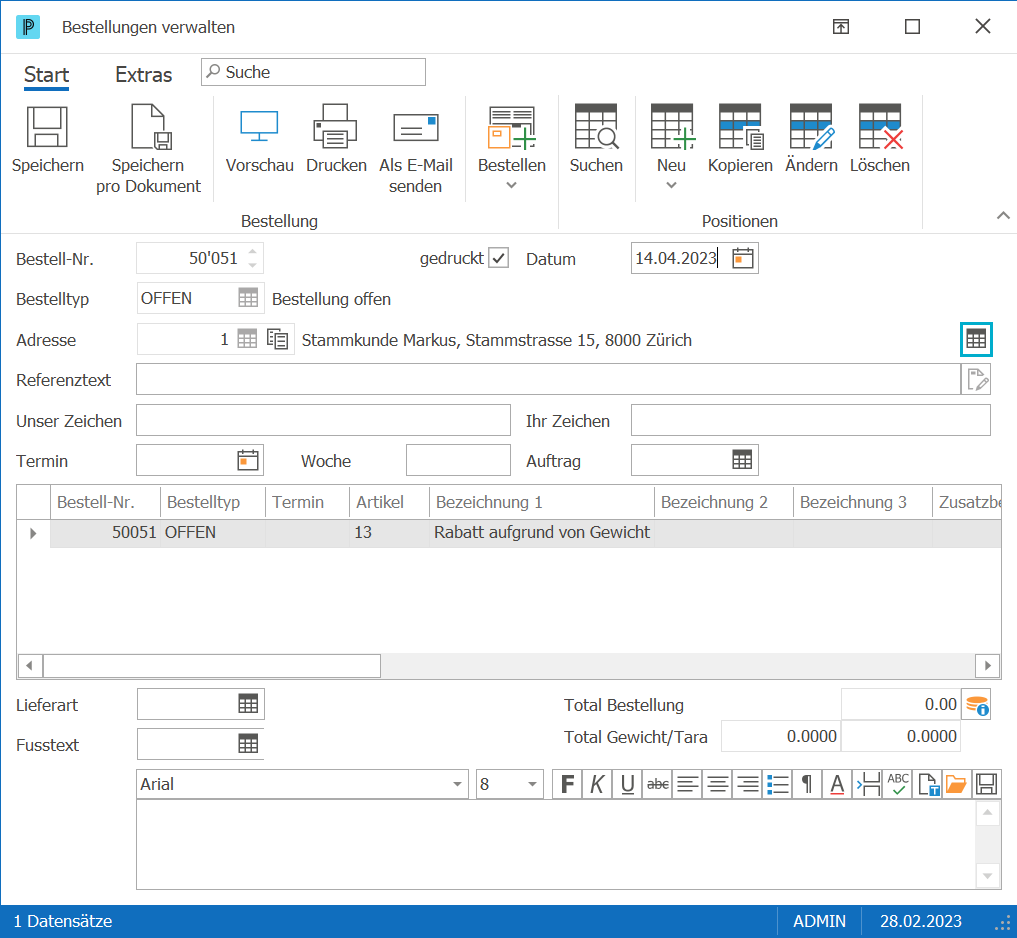
Task: Open the Fusstext lookup table
Action: pyautogui.click(x=248, y=744)
